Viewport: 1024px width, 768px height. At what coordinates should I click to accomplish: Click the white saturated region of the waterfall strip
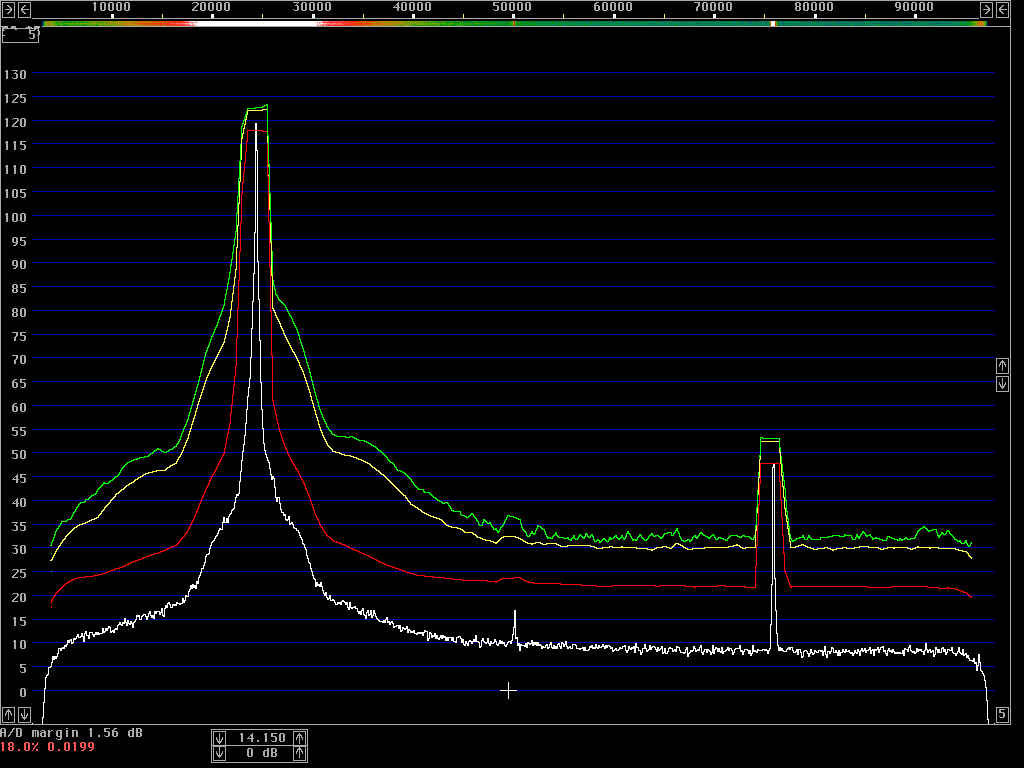[257, 24]
